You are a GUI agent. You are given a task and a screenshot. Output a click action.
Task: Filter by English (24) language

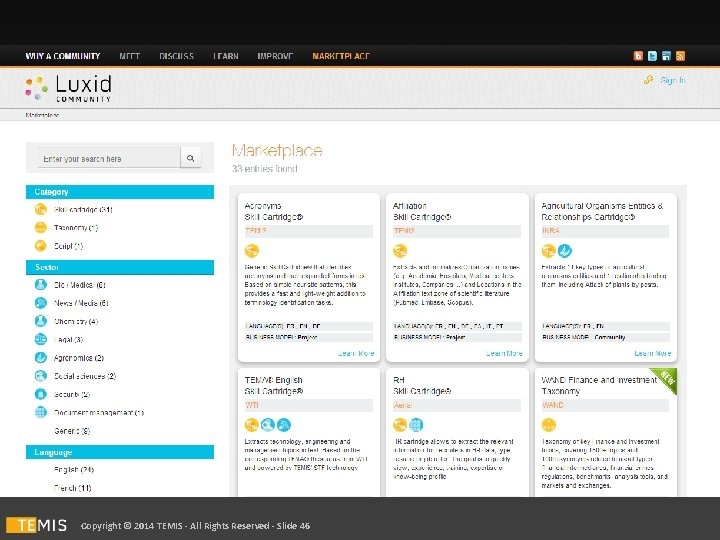(74, 470)
